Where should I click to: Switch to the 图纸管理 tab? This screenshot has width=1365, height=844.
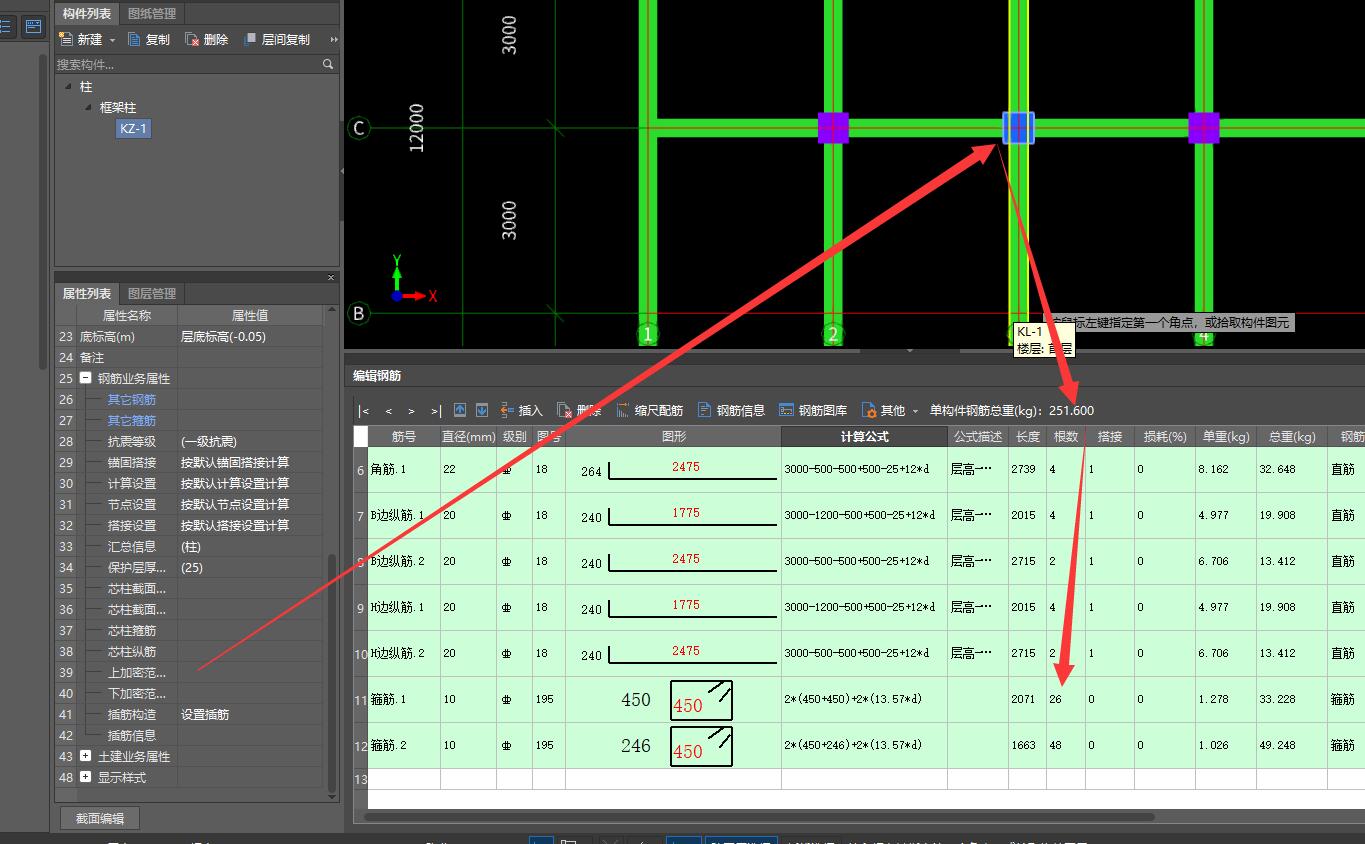click(x=152, y=13)
